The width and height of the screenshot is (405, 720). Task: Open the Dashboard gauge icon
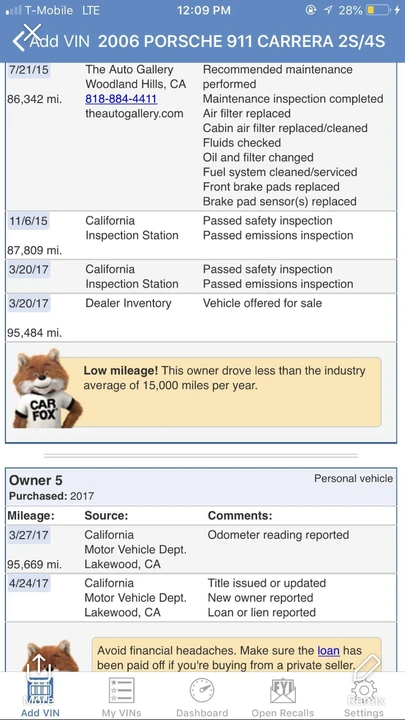pyautogui.click(x=202, y=690)
